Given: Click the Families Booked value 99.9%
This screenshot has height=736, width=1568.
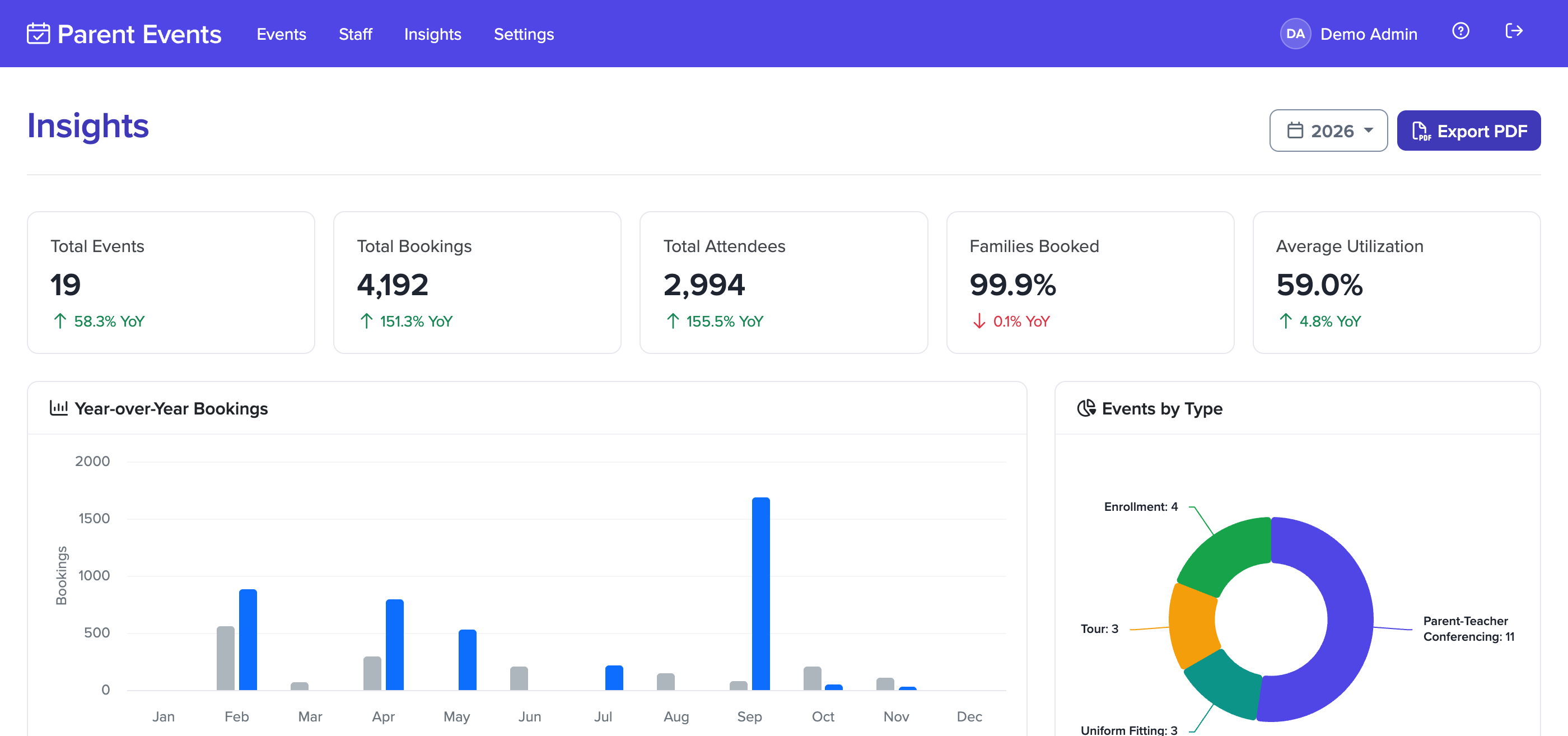Looking at the screenshot, I should tap(1013, 285).
